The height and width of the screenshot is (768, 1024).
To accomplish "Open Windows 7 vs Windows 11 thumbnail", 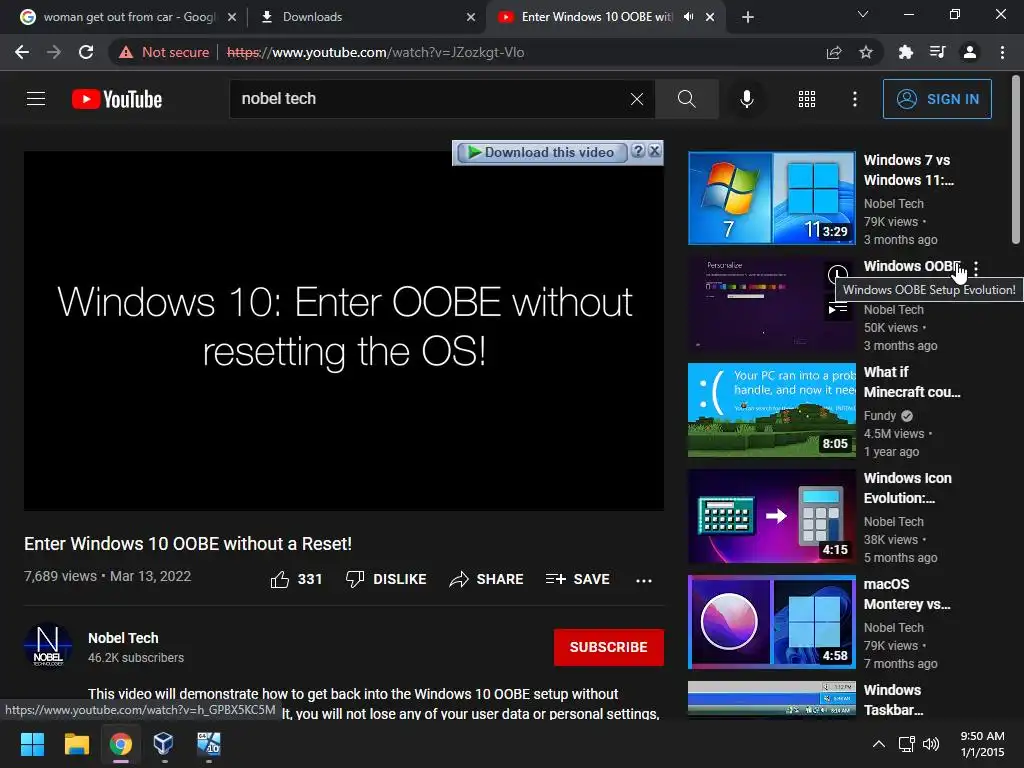I will pos(771,198).
